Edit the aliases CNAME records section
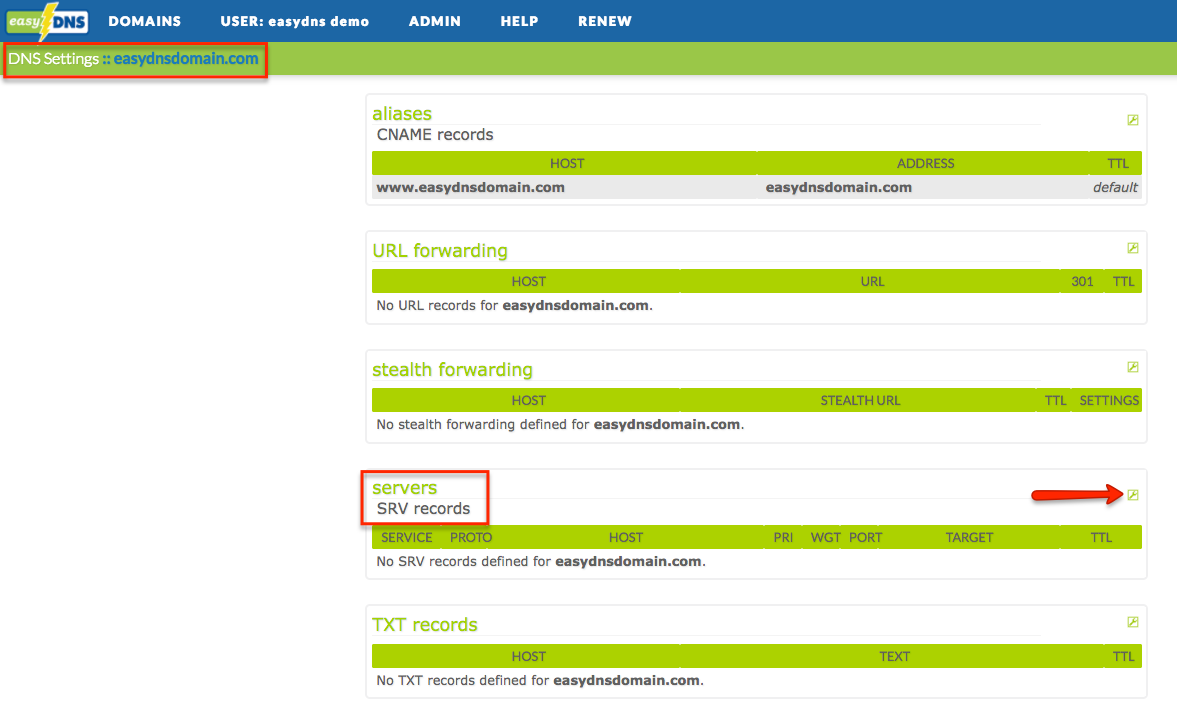1177x722 pixels. coord(1133,120)
